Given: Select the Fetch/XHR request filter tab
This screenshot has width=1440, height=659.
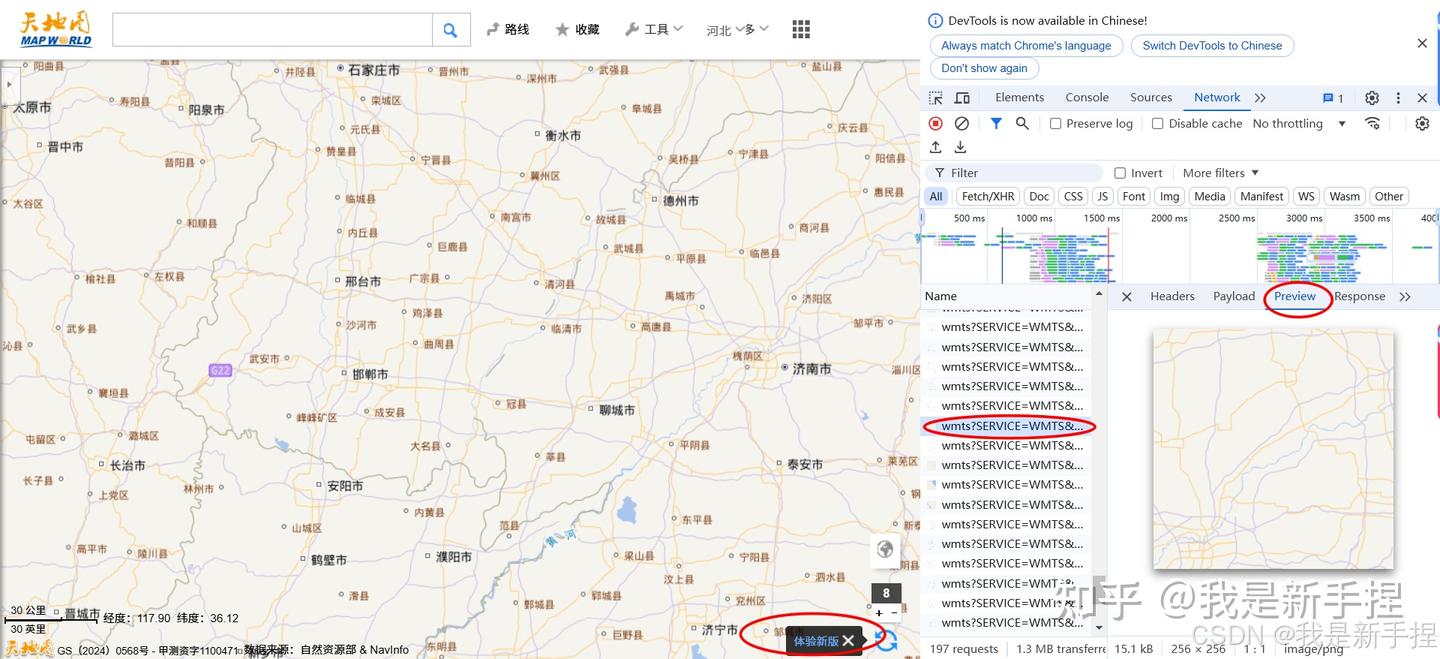Looking at the screenshot, I should coord(986,196).
